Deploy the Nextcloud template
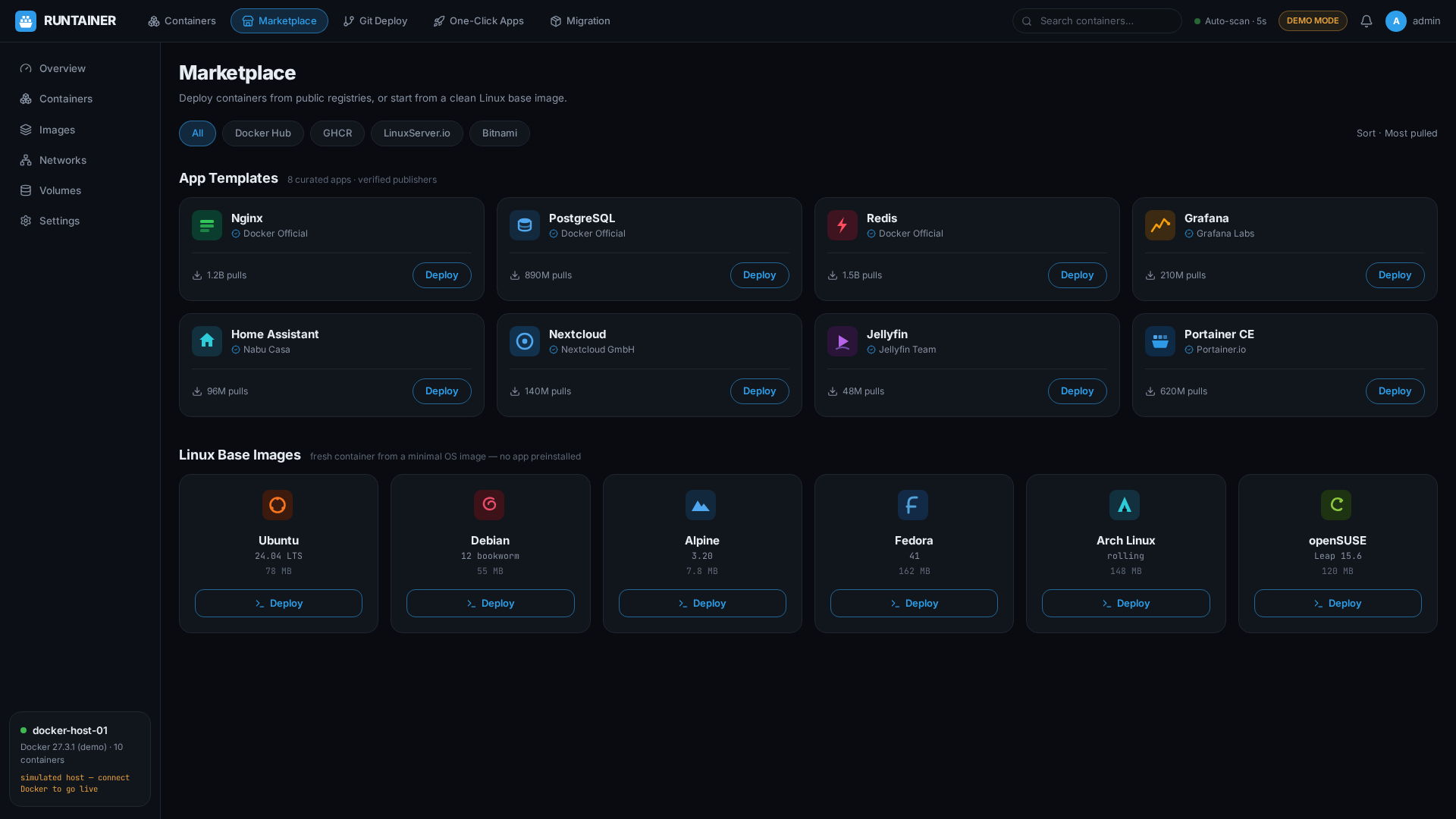Viewport: 1456px width, 819px height. point(760,391)
